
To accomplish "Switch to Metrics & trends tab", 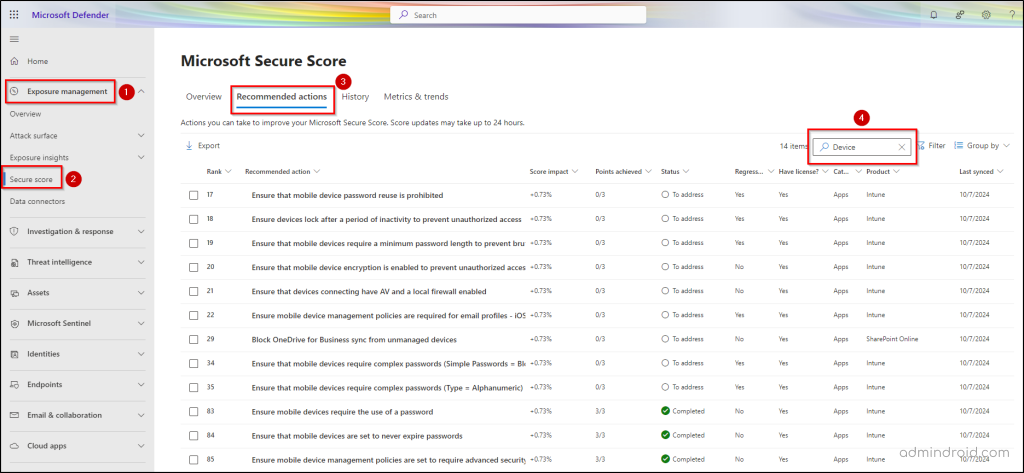I will pos(416,97).
